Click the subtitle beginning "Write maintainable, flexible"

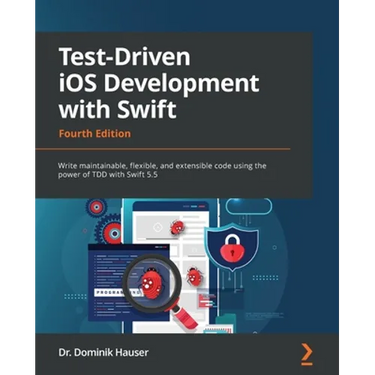(x=162, y=170)
